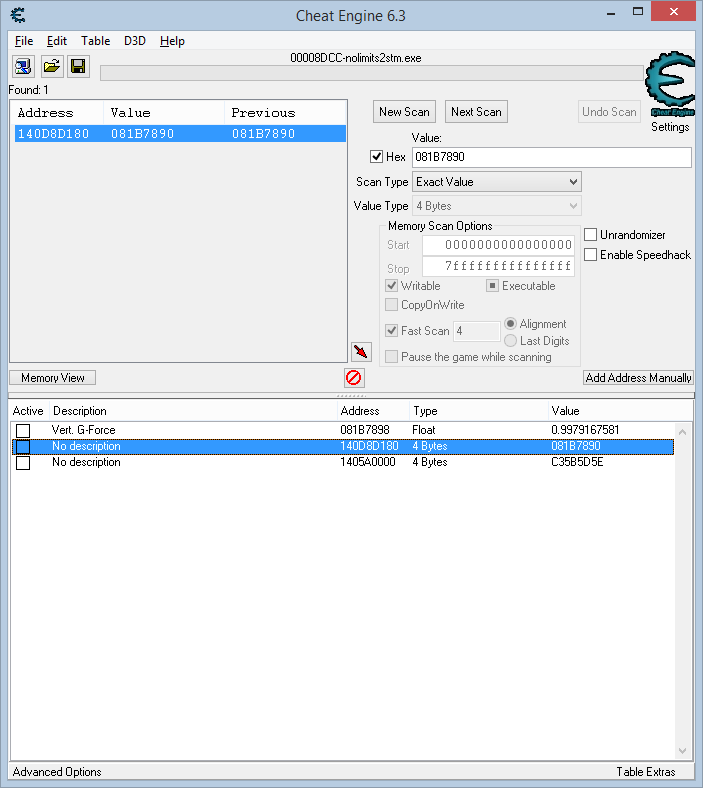The height and width of the screenshot is (788, 703).
Task: Select found address 140D8D180 result row
Action: pos(180,134)
